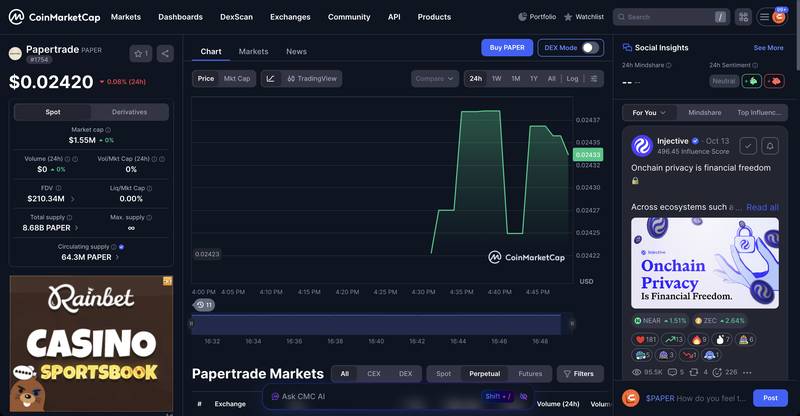Viewport: 800px width, 416px height.
Task: Filter markets to Futures
Action: coord(530,374)
